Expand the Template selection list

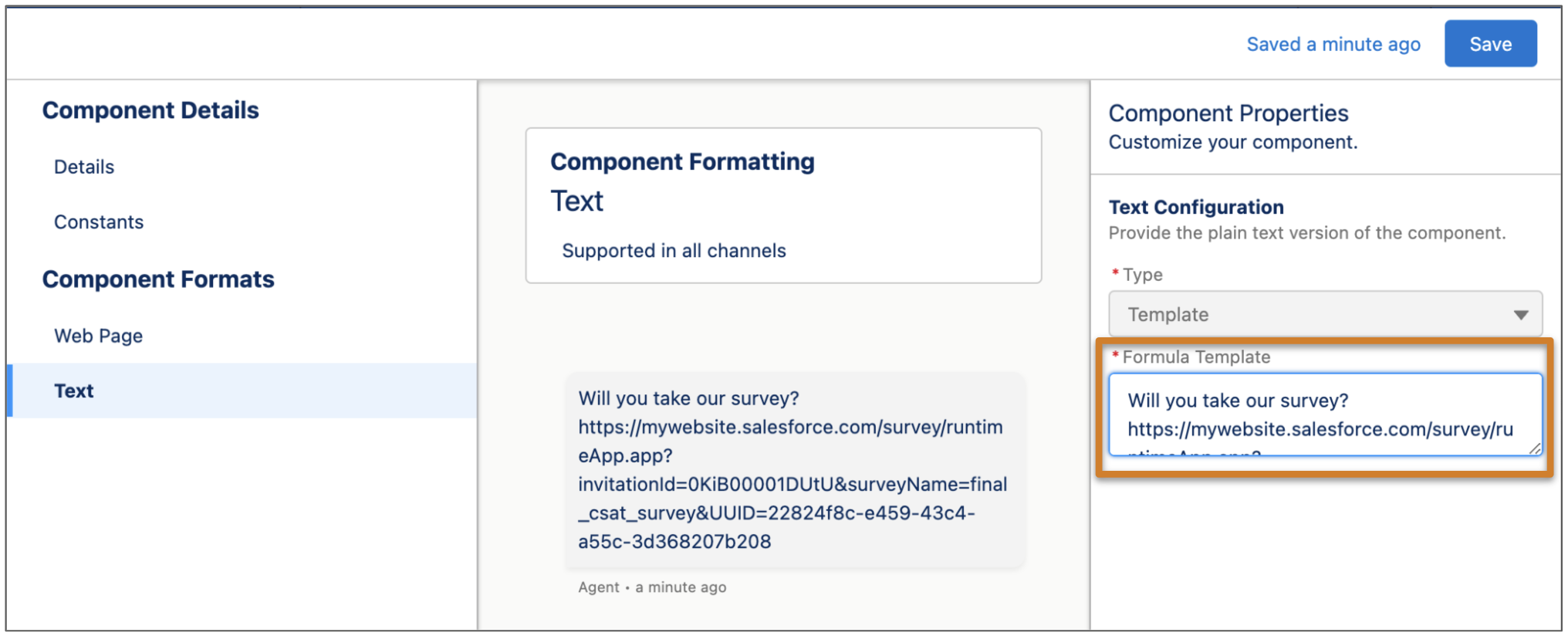[1323, 314]
